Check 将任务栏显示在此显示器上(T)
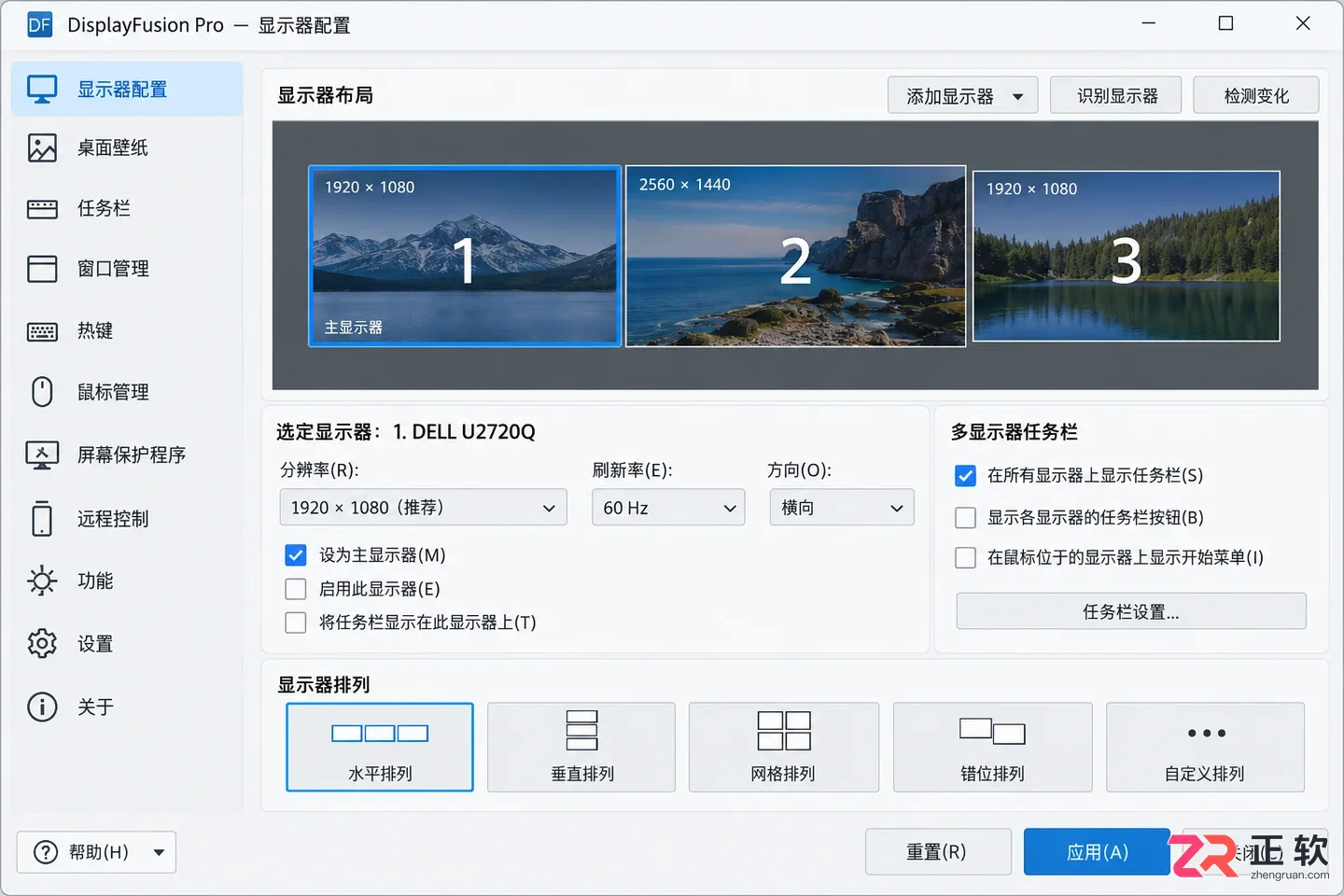The height and width of the screenshot is (896, 1344). tap(296, 623)
